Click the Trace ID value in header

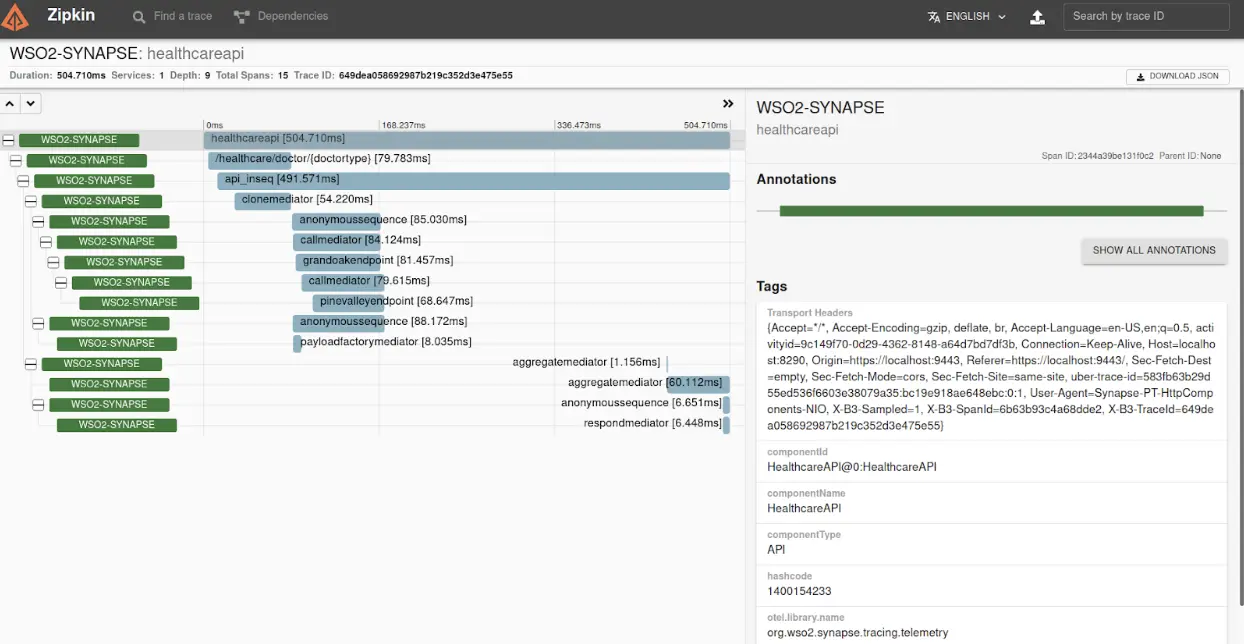[426, 76]
